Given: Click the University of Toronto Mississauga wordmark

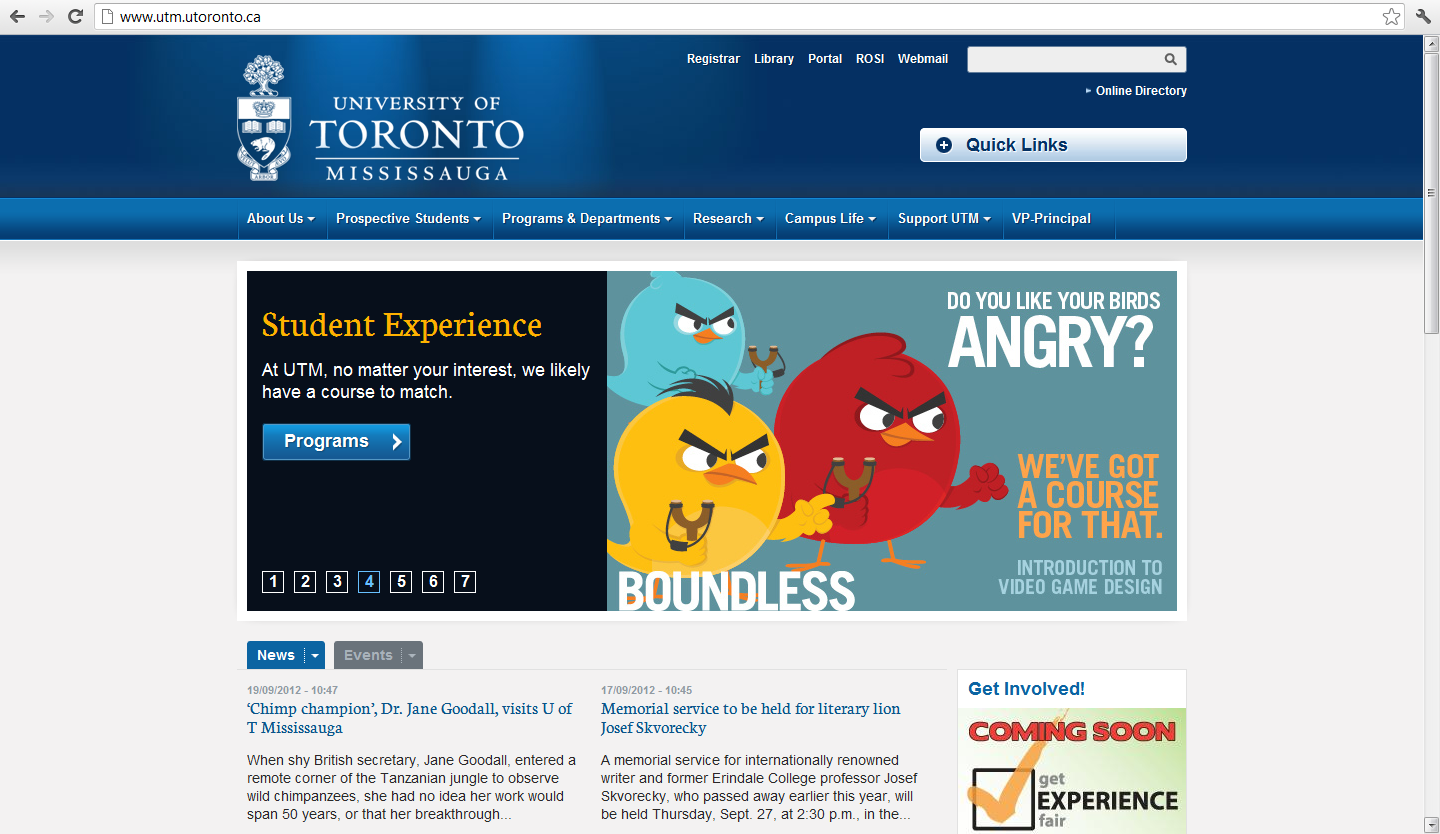Looking at the screenshot, I should [416, 138].
